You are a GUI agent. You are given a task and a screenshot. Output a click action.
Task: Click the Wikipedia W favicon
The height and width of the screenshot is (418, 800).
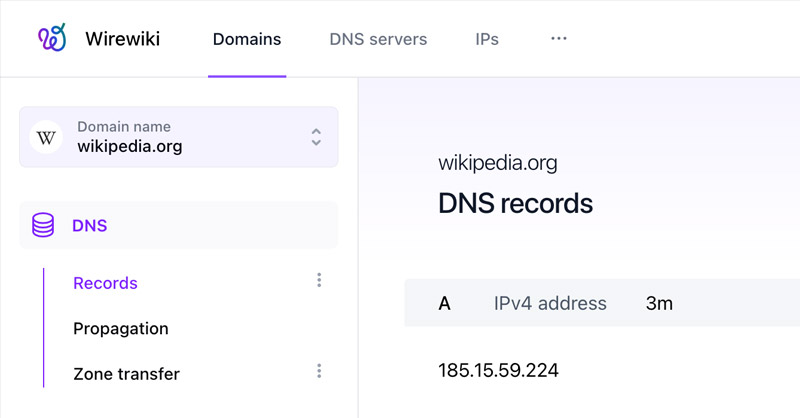pos(46,137)
